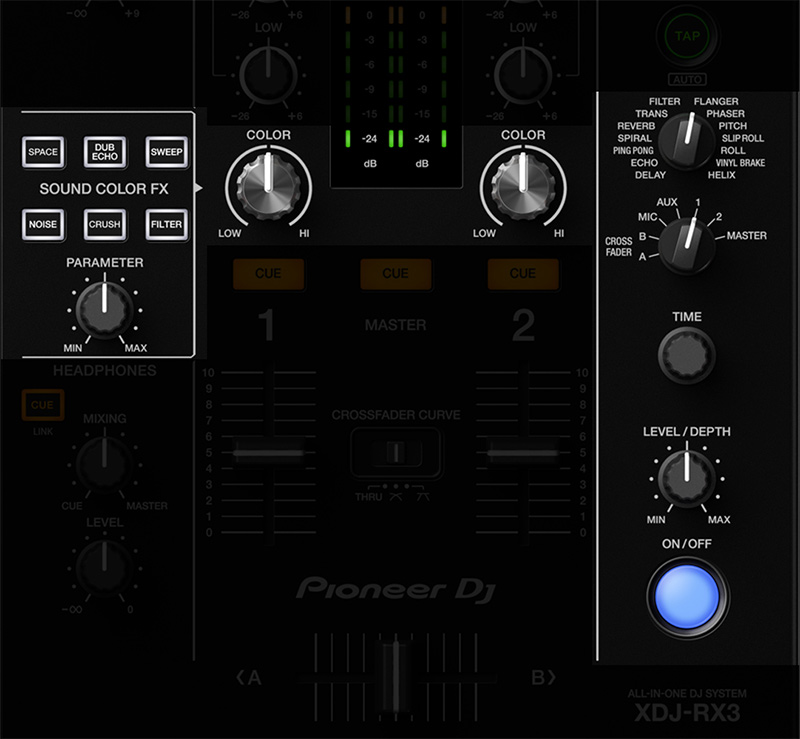Enable the NOISE sound color effect
This screenshot has height=739, width=800.
(43, 224)
